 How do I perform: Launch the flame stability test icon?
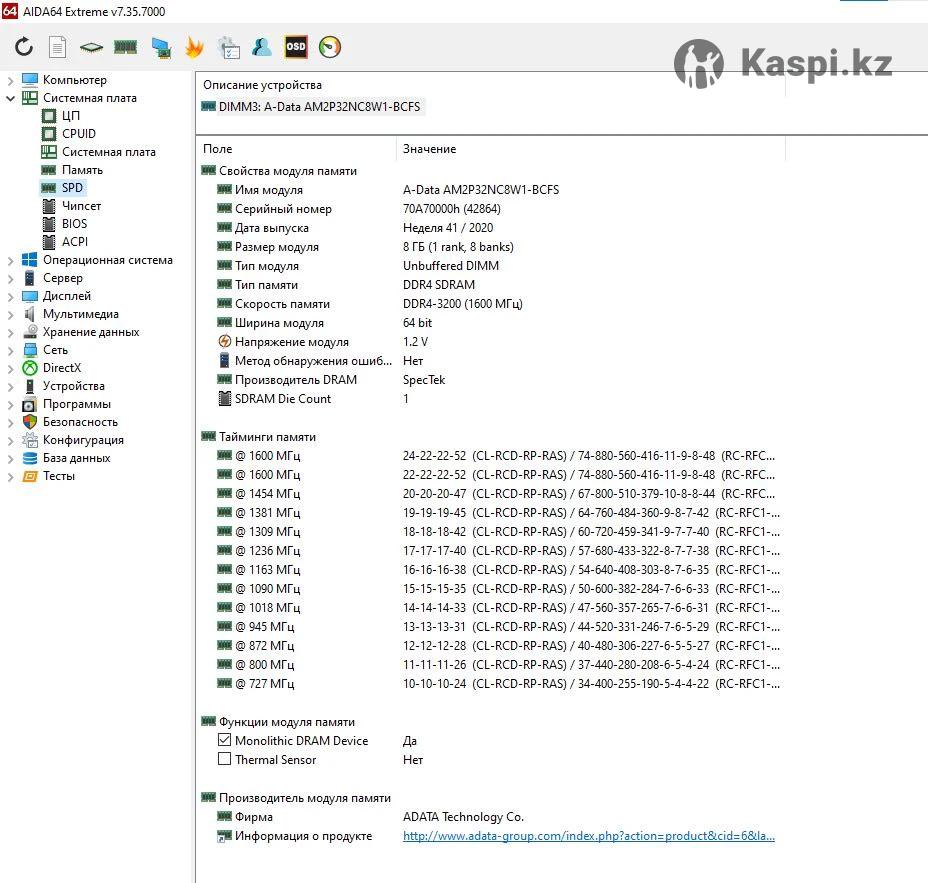coord(194,47)
